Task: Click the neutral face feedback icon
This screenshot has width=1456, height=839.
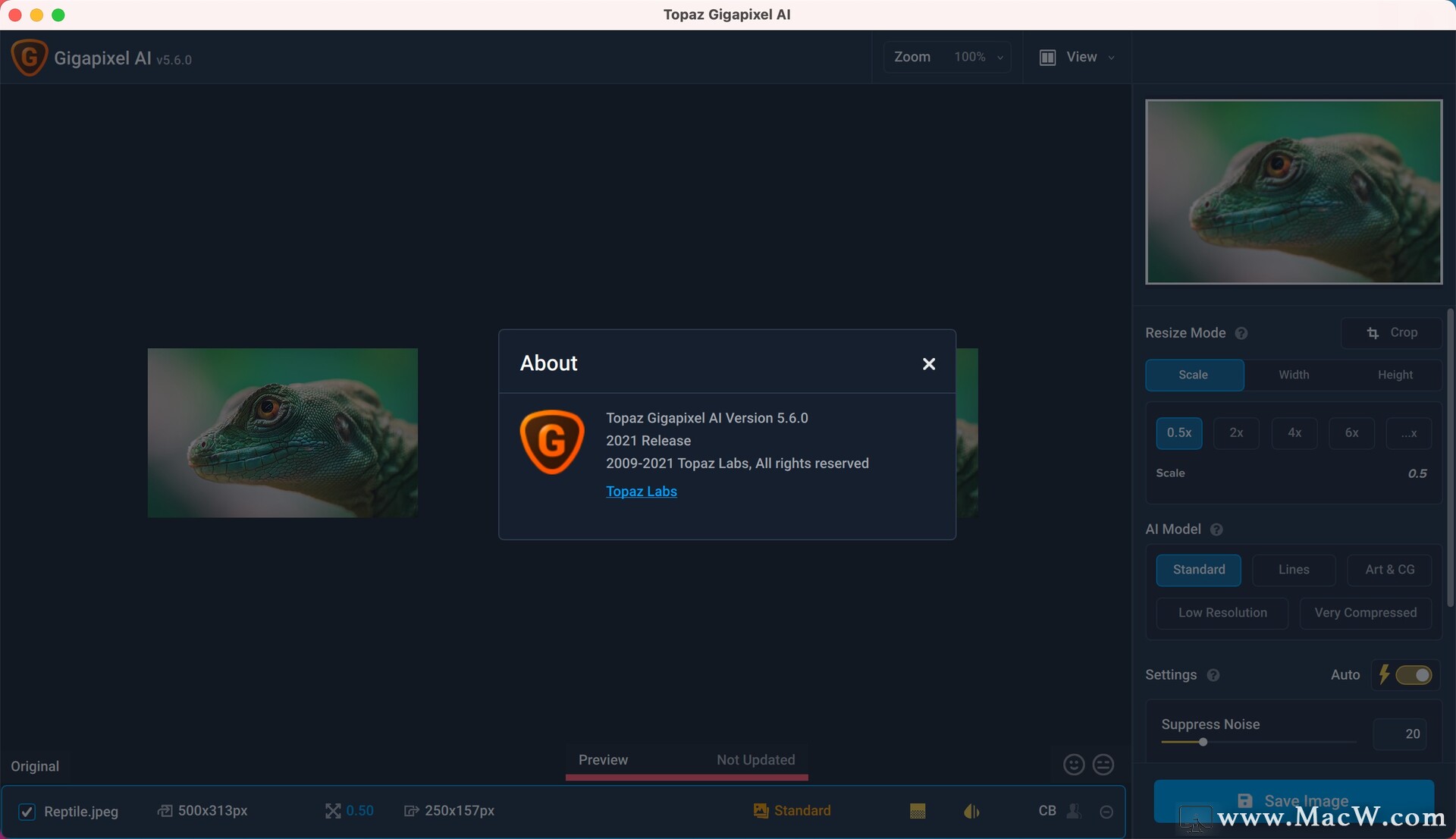Action: [1103, 765]
